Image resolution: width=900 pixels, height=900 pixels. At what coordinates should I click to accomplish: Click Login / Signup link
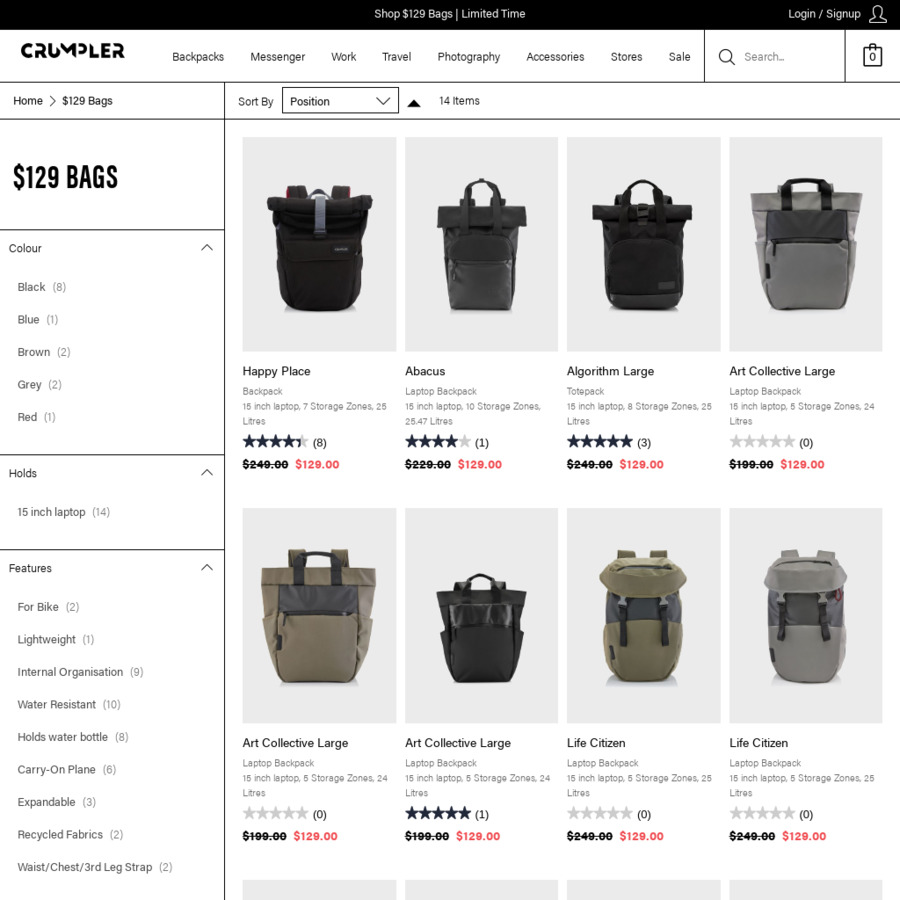[x=824, y=14]
